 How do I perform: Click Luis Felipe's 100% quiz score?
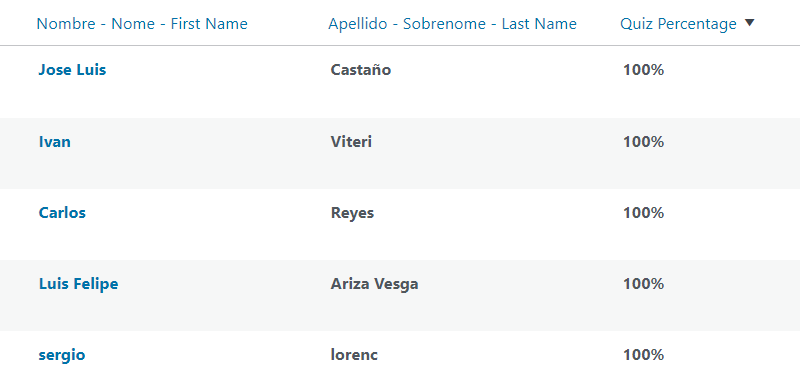[643, 284]
